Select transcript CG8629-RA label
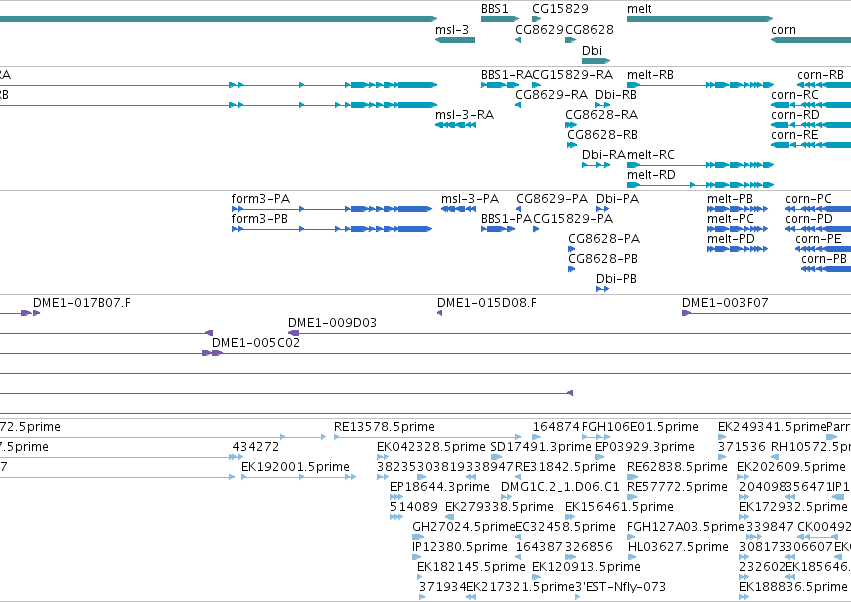Image resolution: width=851 pixels, height=602 pixels. (551, 95)
